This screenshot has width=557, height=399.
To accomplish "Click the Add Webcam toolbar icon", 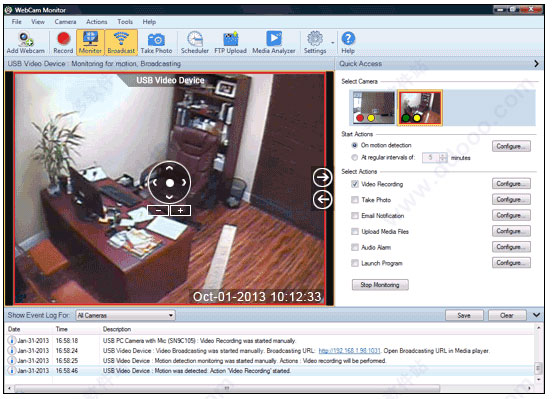I will 26,43.
